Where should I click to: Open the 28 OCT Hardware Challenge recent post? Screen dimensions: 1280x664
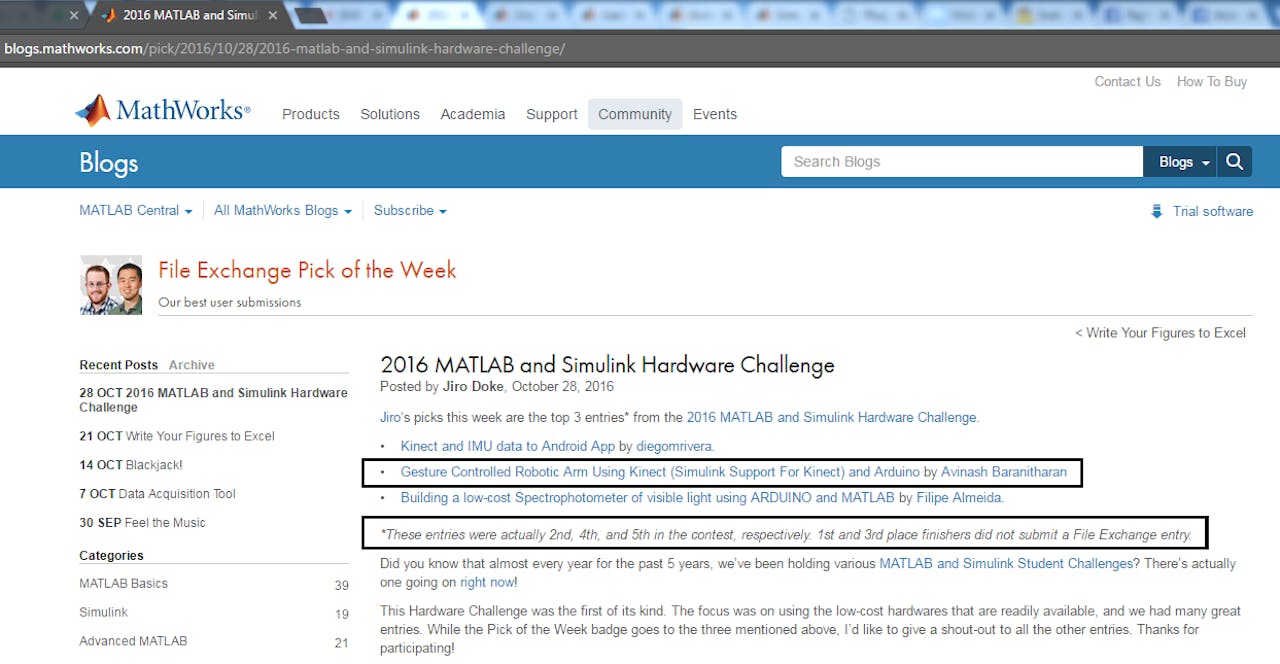214,400
